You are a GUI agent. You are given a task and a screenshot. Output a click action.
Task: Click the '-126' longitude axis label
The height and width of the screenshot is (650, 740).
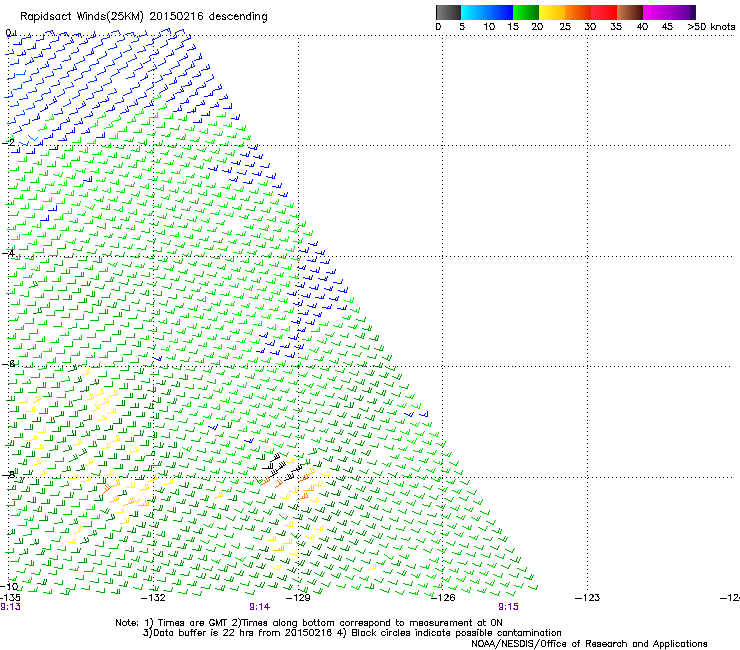click(443, 598)
